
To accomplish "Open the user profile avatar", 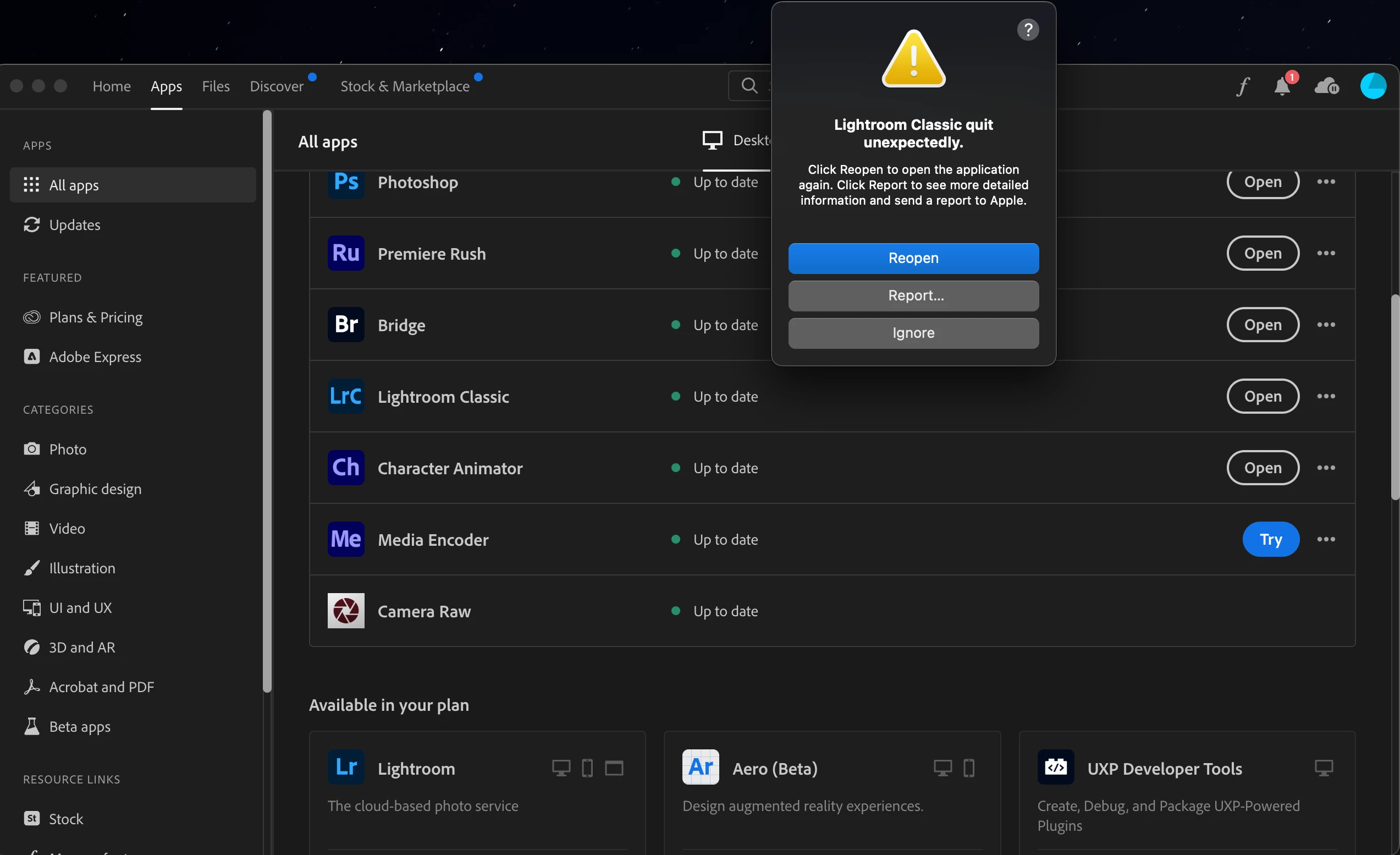I will pyautogui.click(x=1373, y=86).
